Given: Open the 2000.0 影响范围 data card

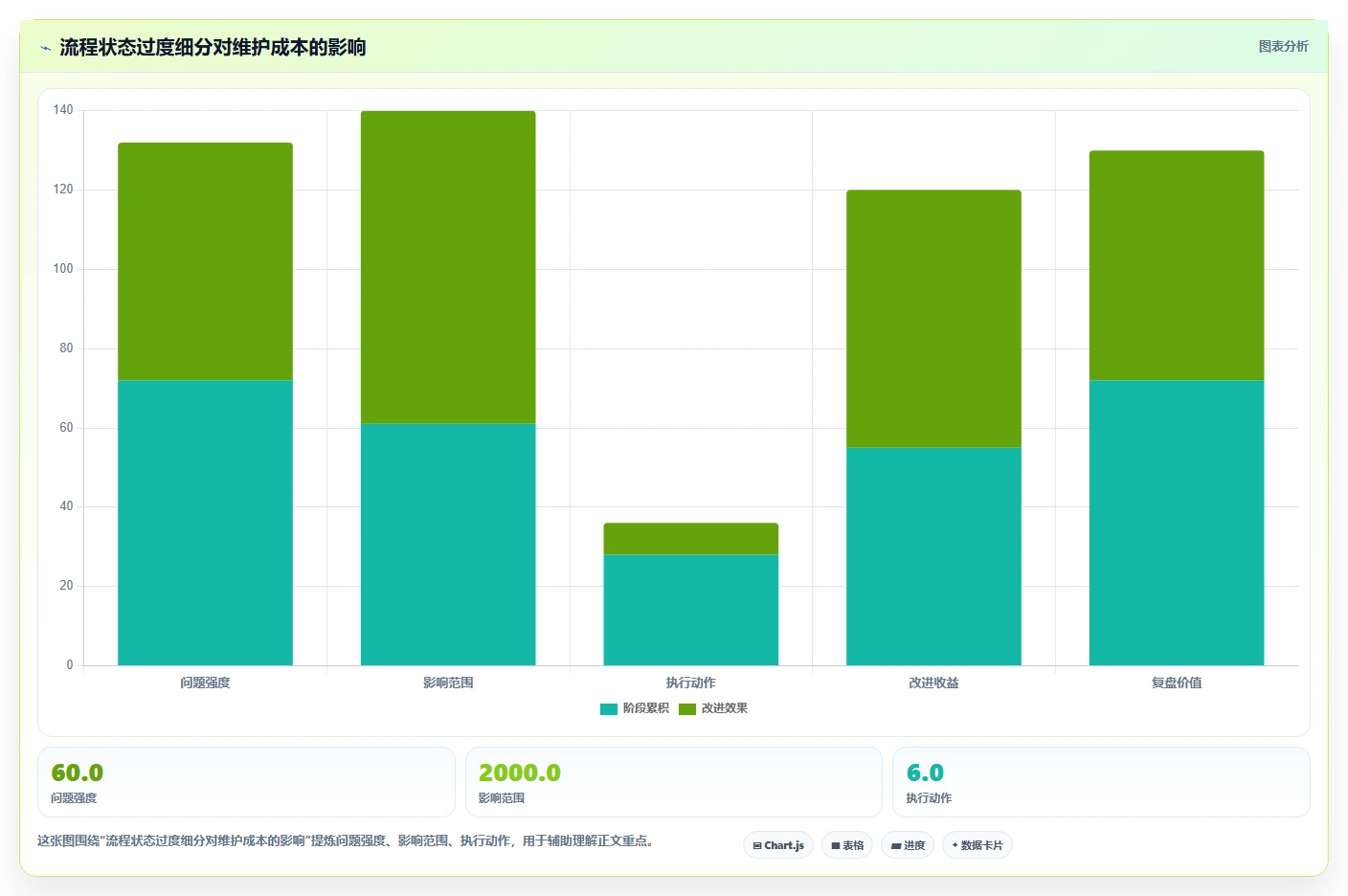Looking at the screenshot, I should pos(673,782).
